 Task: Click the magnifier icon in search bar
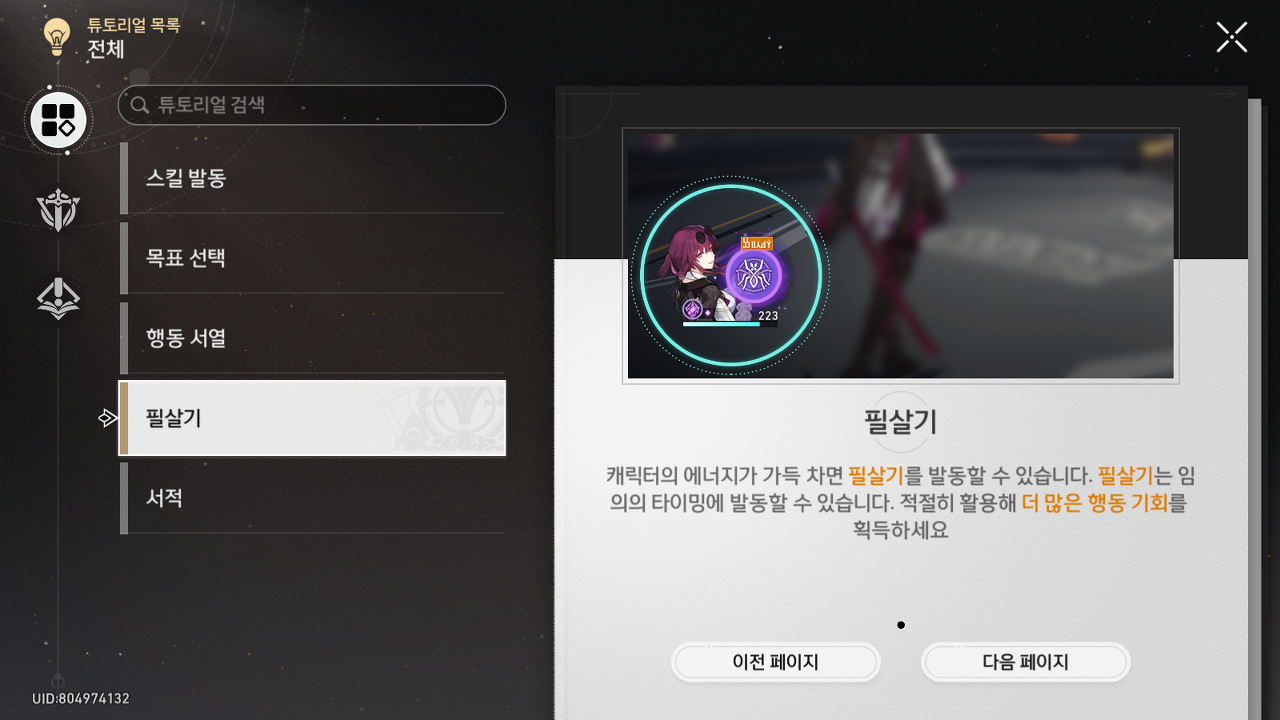140,105
